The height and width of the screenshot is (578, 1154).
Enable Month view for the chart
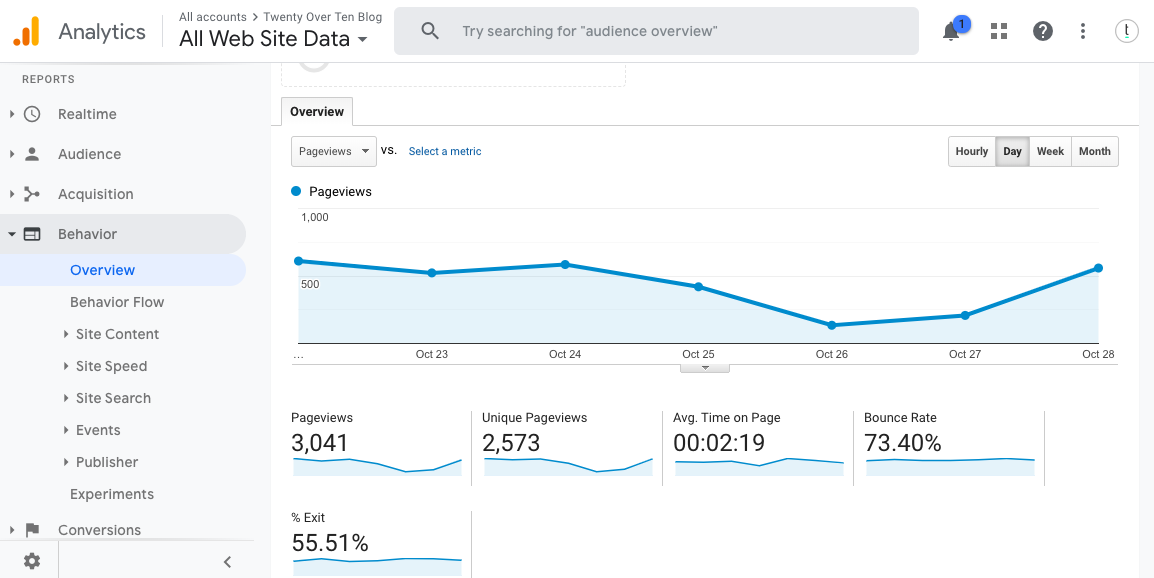pyautogui.click(x=1094, y=151)
